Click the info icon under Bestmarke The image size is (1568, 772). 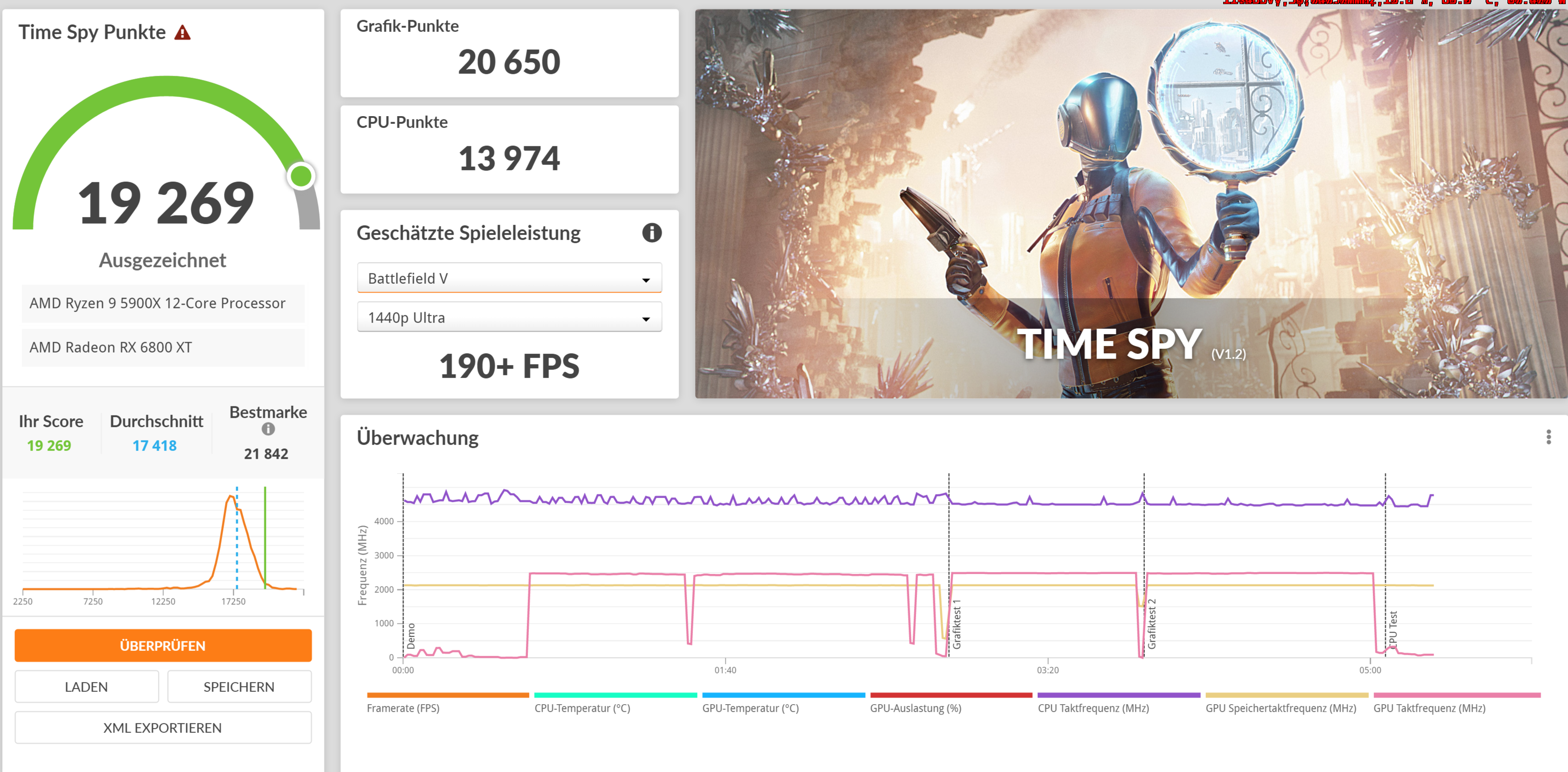(268, 429)
